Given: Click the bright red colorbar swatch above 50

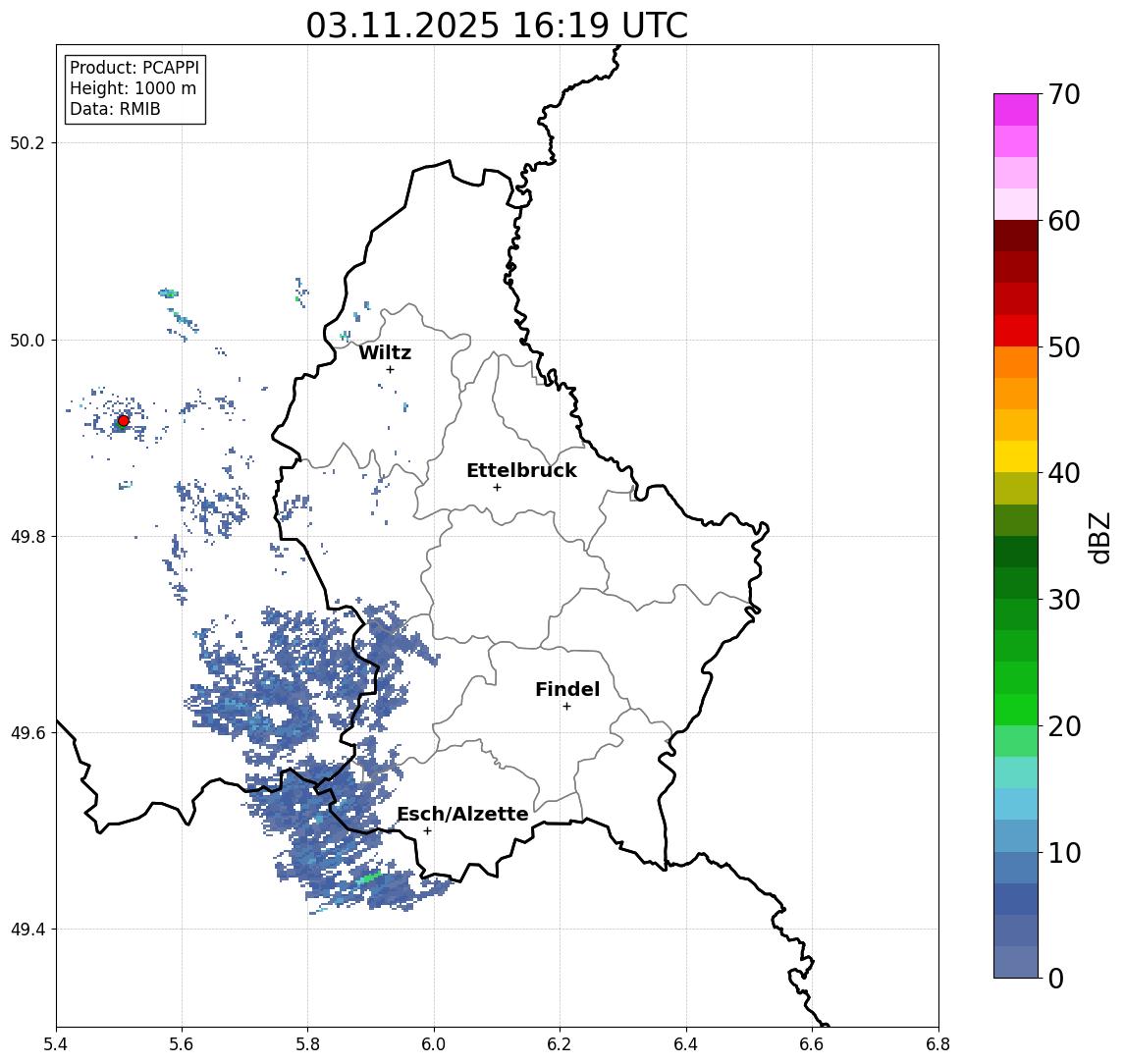Looking at the screenshot, I should point(1016,331).
